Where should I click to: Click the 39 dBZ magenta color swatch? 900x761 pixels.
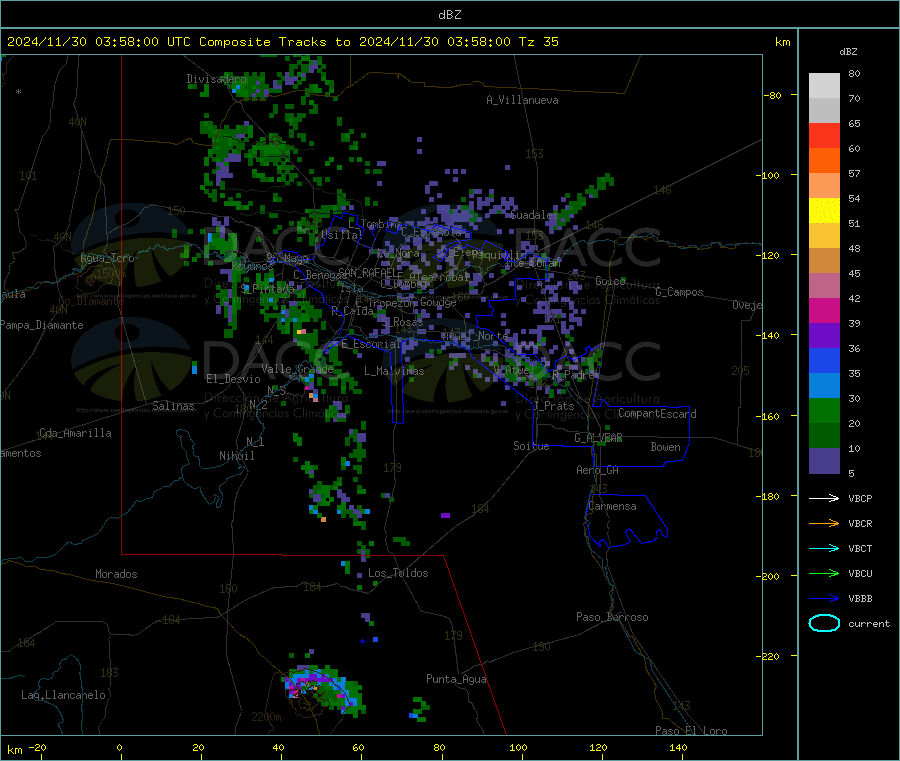(824, 310)
